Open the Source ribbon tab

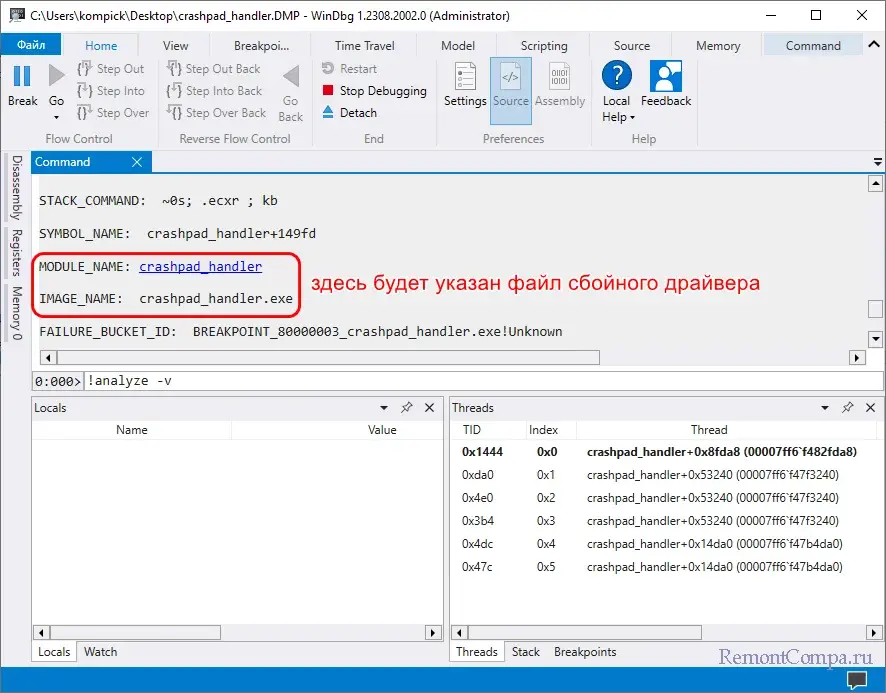coord(632,46)
